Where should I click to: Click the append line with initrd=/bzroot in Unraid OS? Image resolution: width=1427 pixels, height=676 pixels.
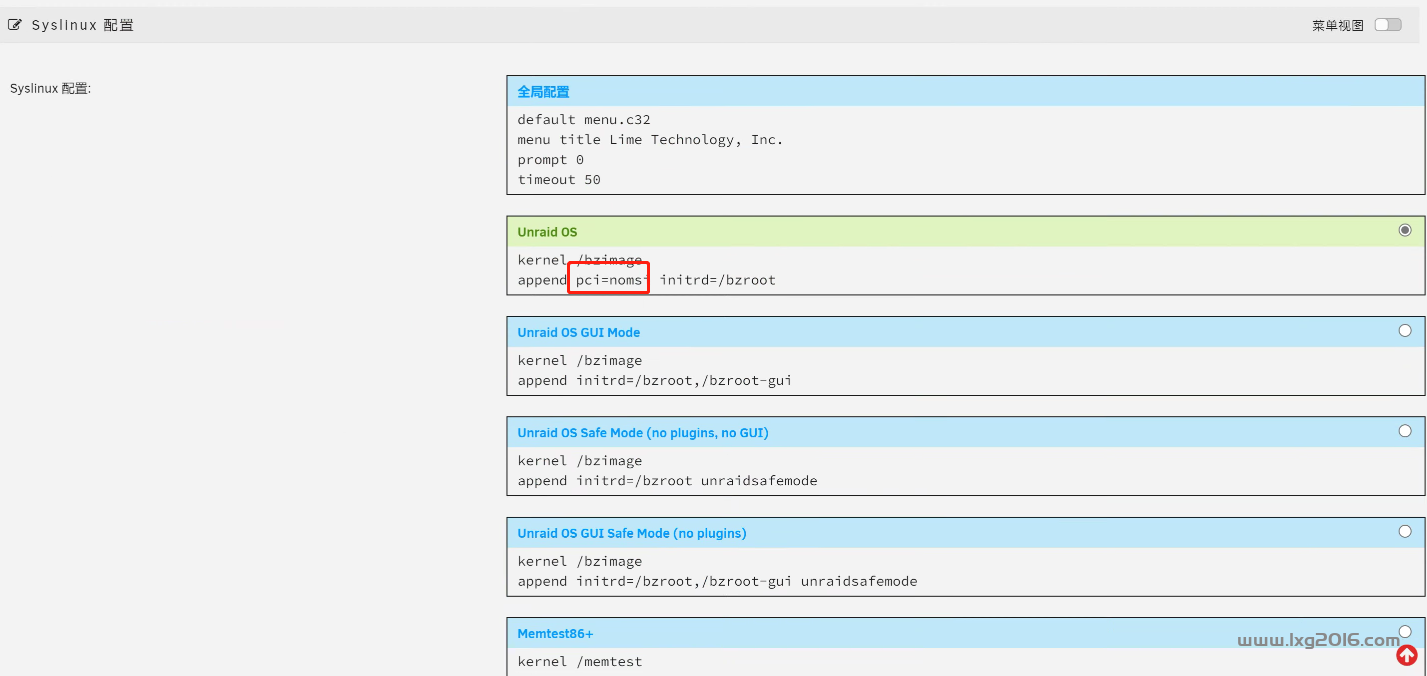click(646, 280)
